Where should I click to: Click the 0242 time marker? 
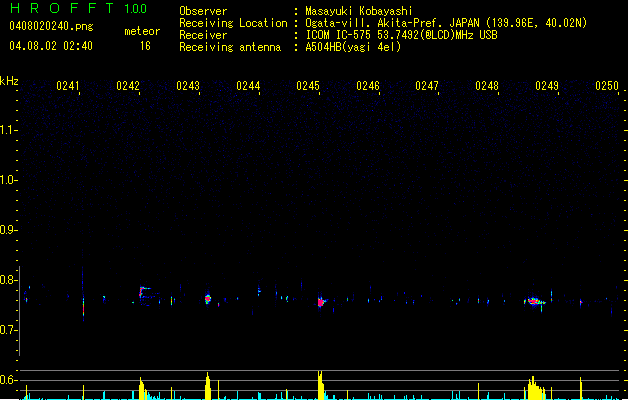pos(128,86)
